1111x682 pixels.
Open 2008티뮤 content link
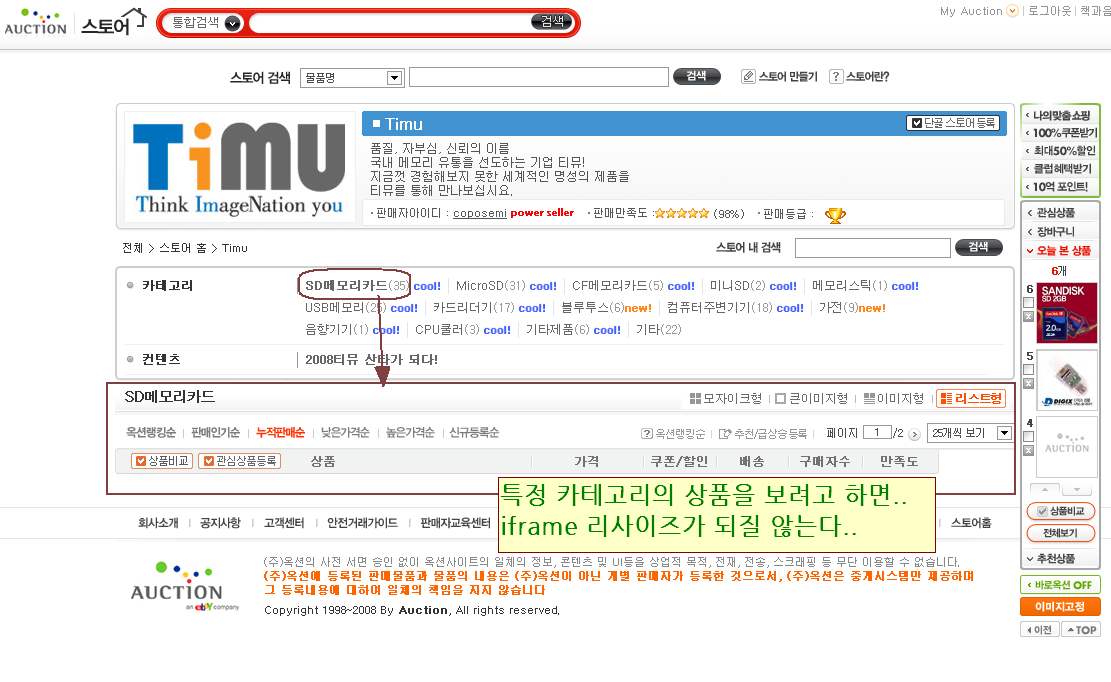tap(371, 360)
